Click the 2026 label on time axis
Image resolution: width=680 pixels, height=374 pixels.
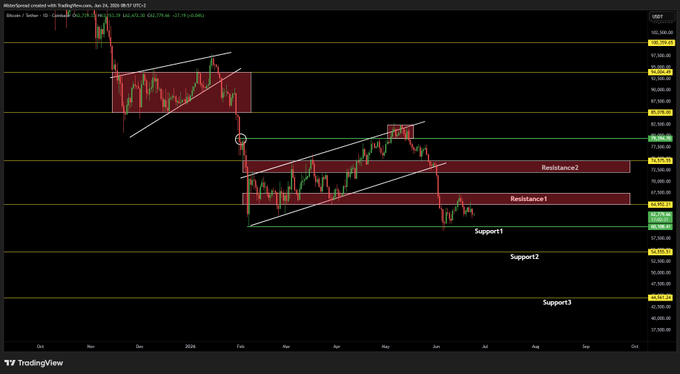[190, 346]
